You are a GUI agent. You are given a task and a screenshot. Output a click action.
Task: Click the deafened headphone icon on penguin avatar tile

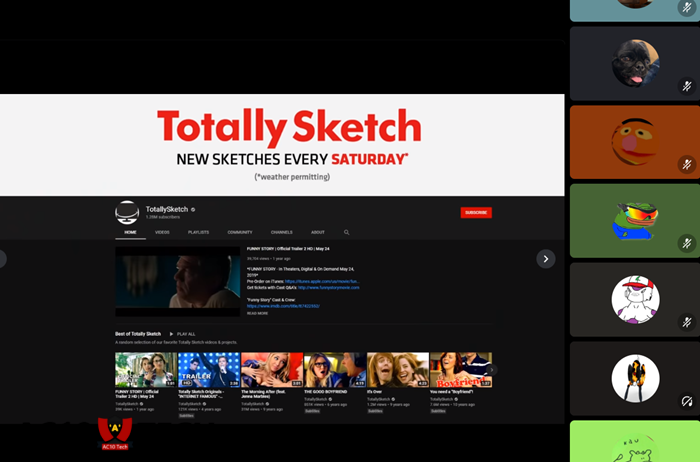tap(687, 401)
